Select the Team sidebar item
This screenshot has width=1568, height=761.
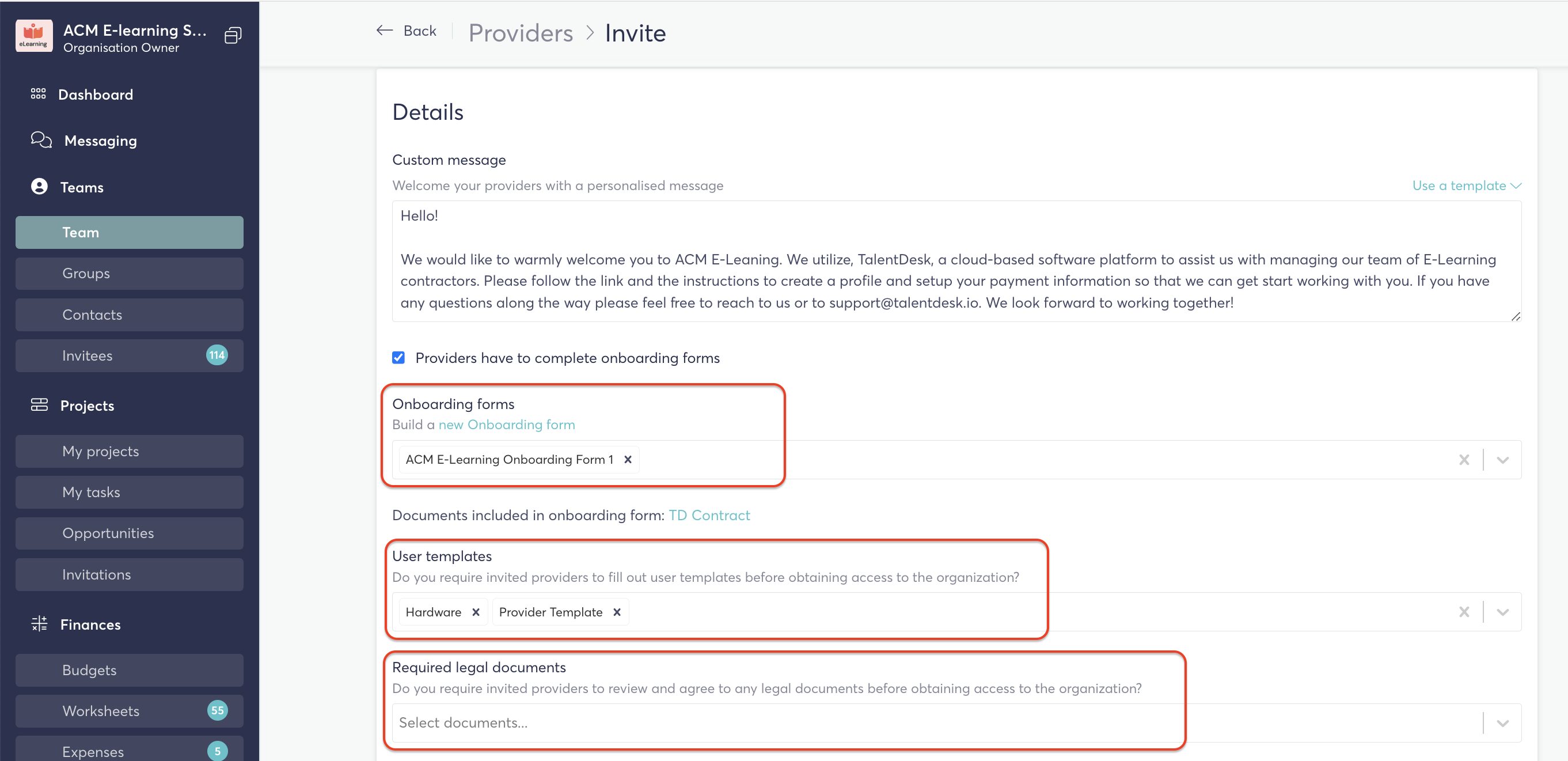pos(129,232)
